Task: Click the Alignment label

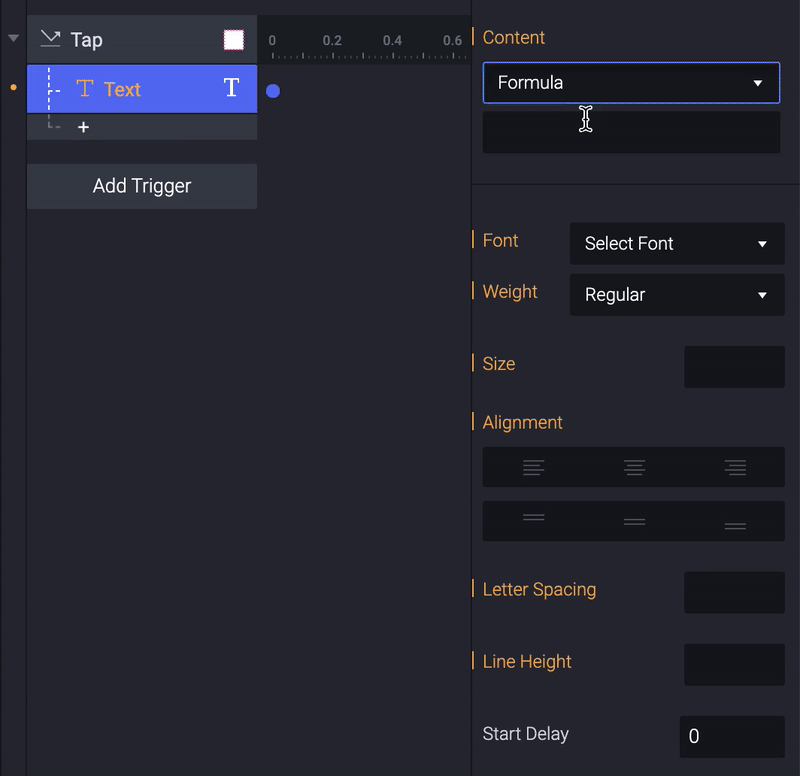Action: pyautogui.click(x=522, y=423)
